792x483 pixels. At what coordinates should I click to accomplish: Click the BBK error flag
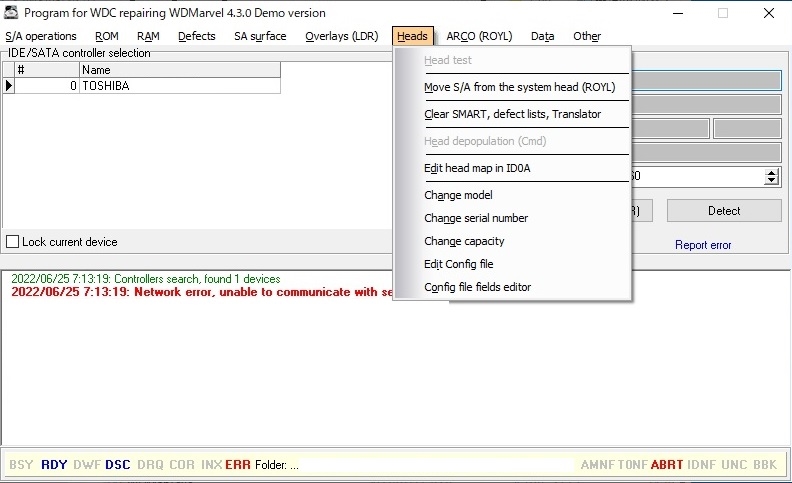tap(765, 465)
